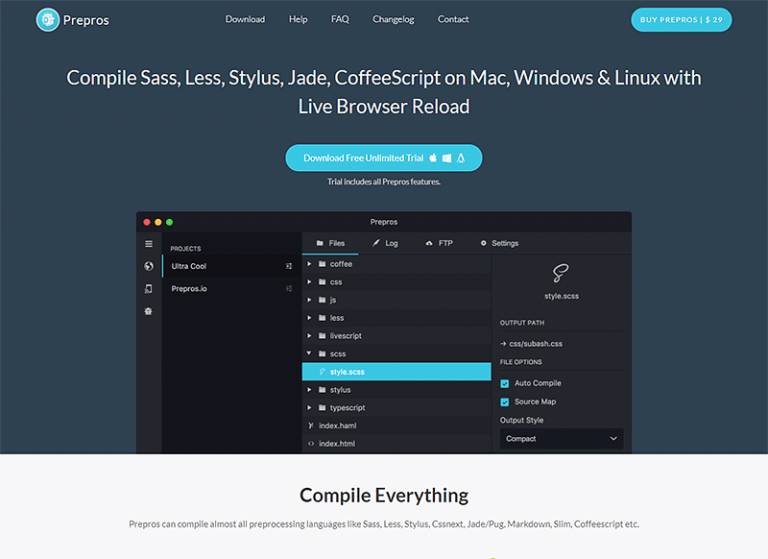Viewport: 768px width, 559px height.
Task: Click the Buy Prepros $29 button
Action: coord(681,19)
